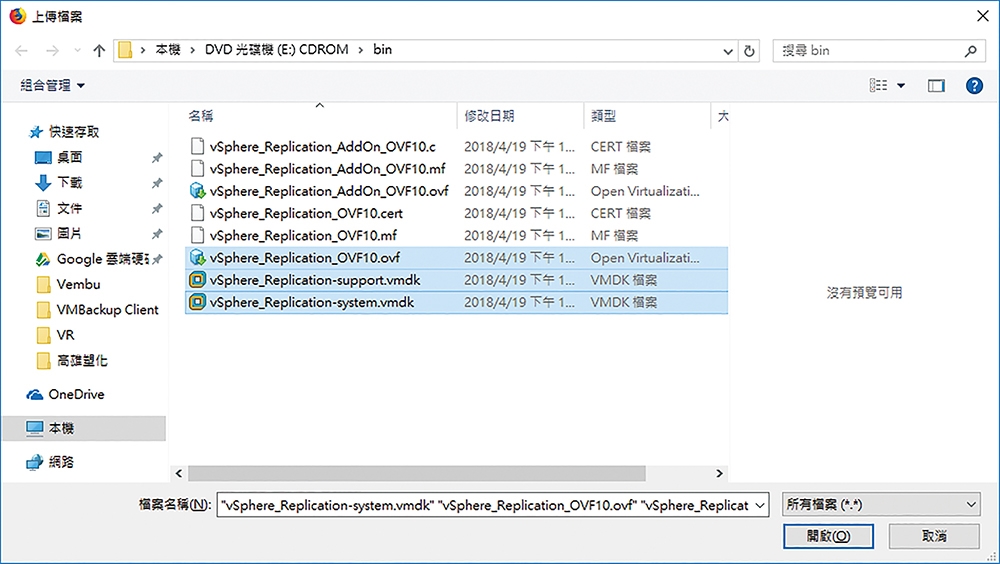1000x564 pixels.
Task: Select vSphere_Replication_OVF10.mf file
Action: pyautogui.click(x=303, y=236)
